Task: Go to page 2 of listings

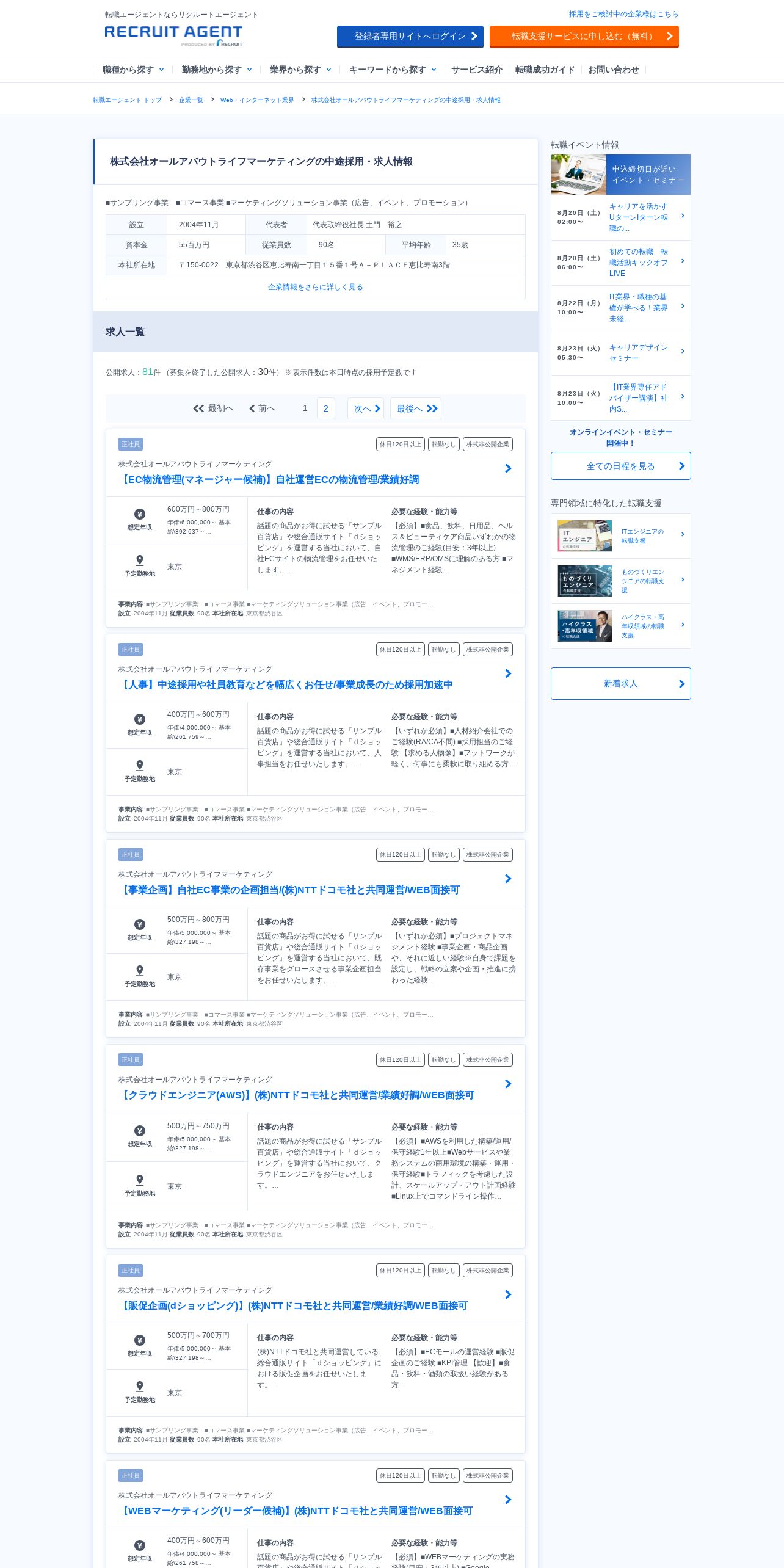Action: tap(326, 408)
